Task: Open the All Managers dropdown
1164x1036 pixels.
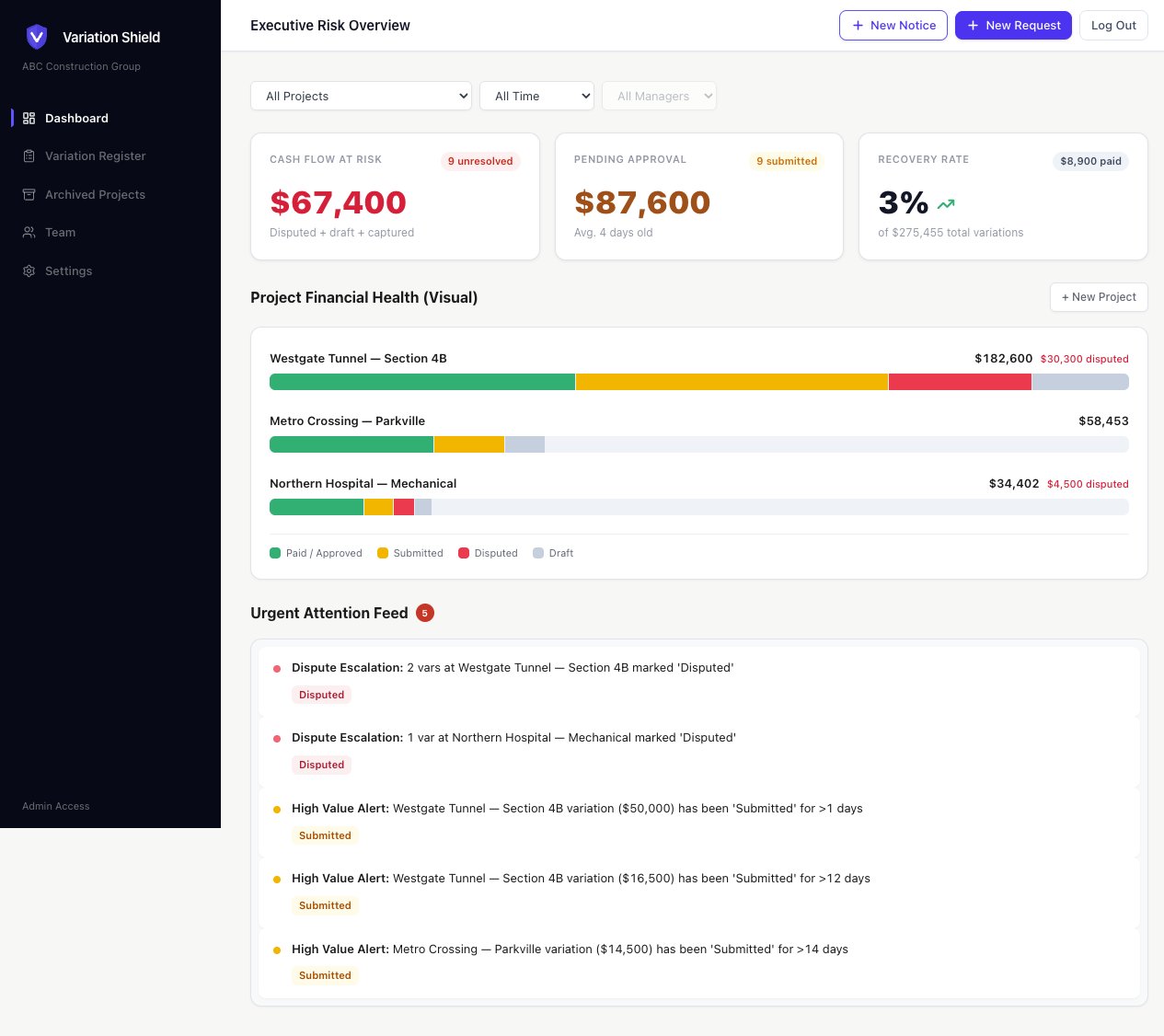Action: pos(659,96)
